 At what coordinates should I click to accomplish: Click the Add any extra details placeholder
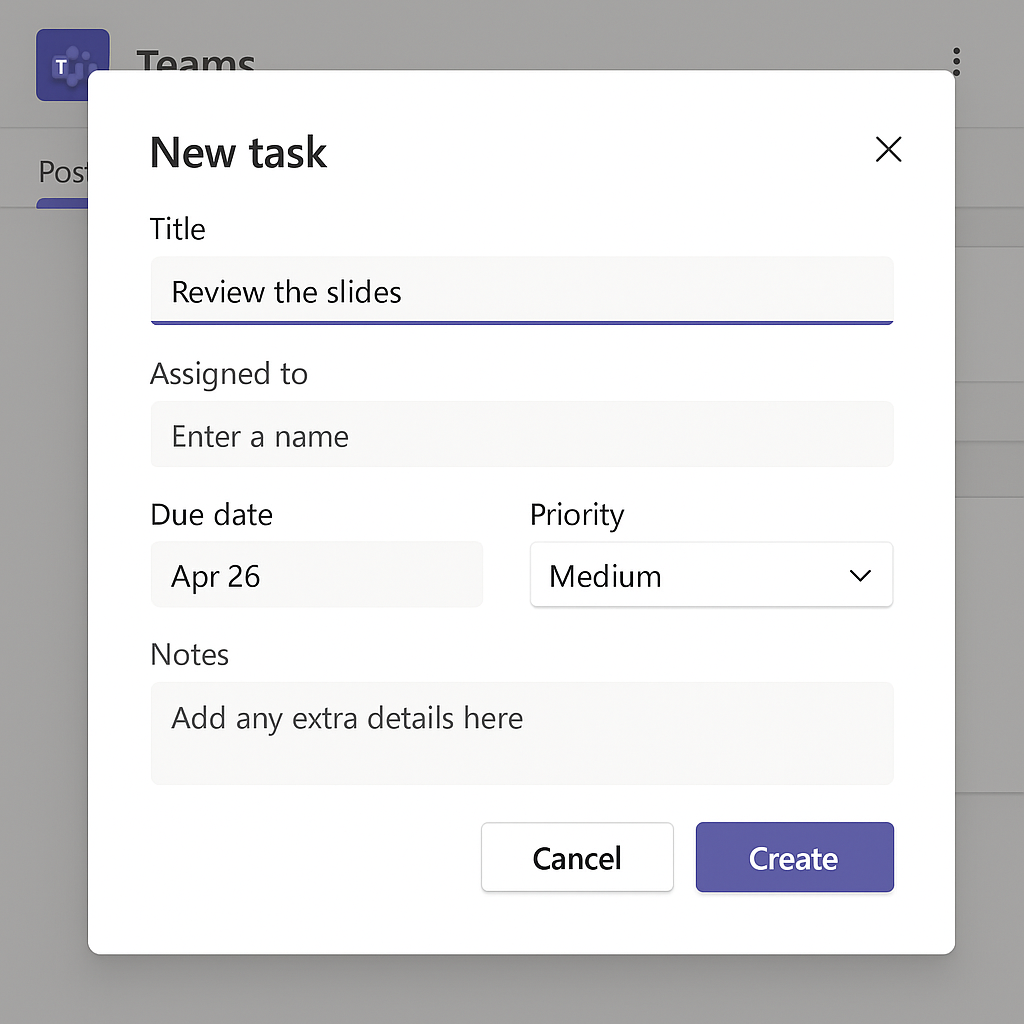347,718
